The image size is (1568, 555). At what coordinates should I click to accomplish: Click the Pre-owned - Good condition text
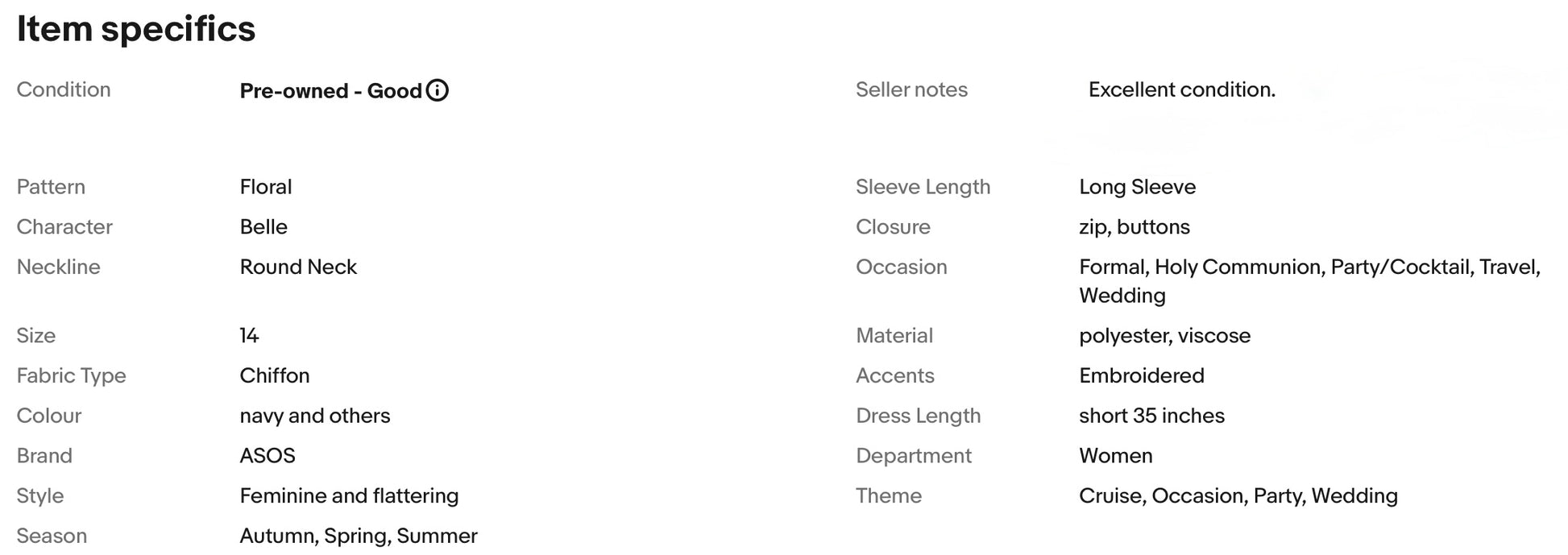(330, 91)
